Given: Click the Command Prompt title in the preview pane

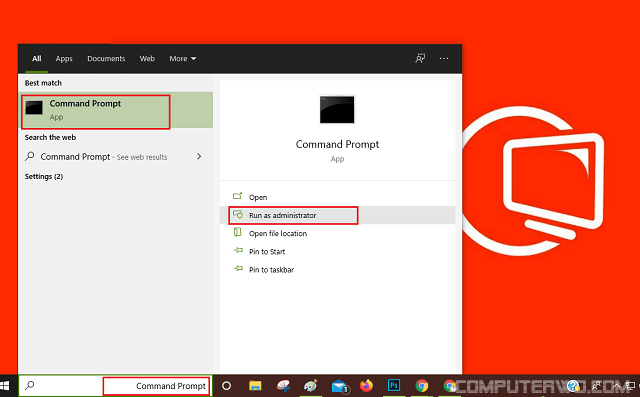Looking at the screenshot, I should 337,144.
